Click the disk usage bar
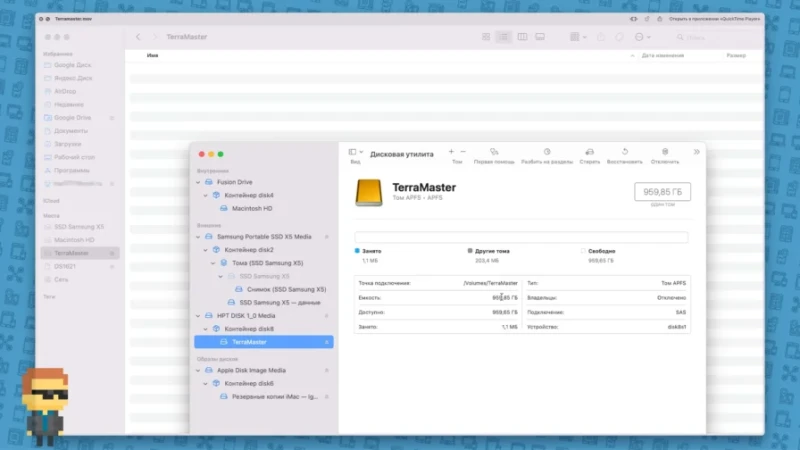The image size is (800, 450). [521, 237]
